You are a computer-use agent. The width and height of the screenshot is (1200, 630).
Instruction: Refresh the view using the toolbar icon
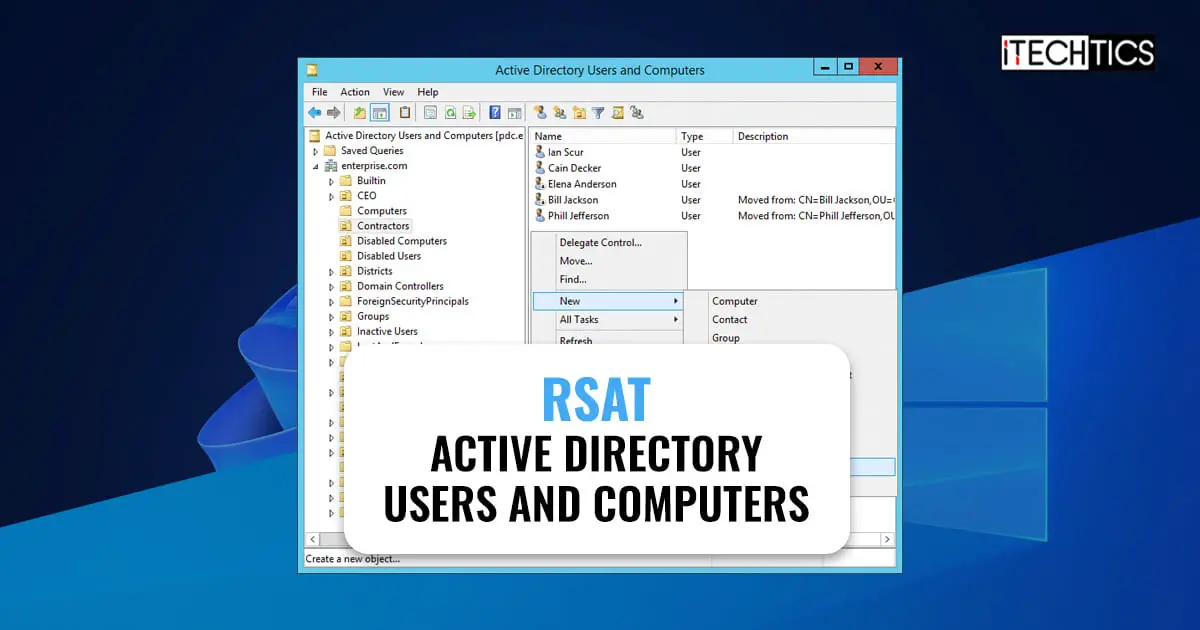tap(450, 112)
